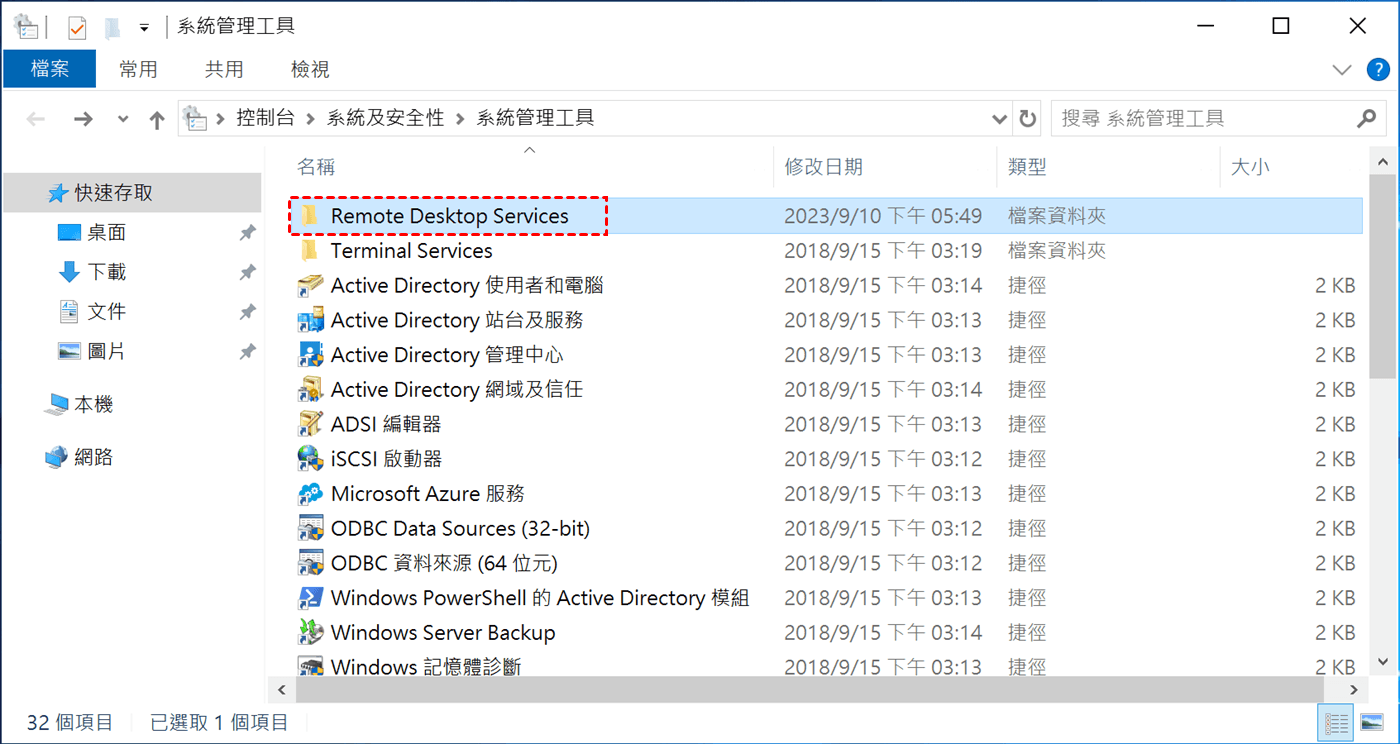Refresh the 系統管理工具 folder view

click(x=1027, y=119)
